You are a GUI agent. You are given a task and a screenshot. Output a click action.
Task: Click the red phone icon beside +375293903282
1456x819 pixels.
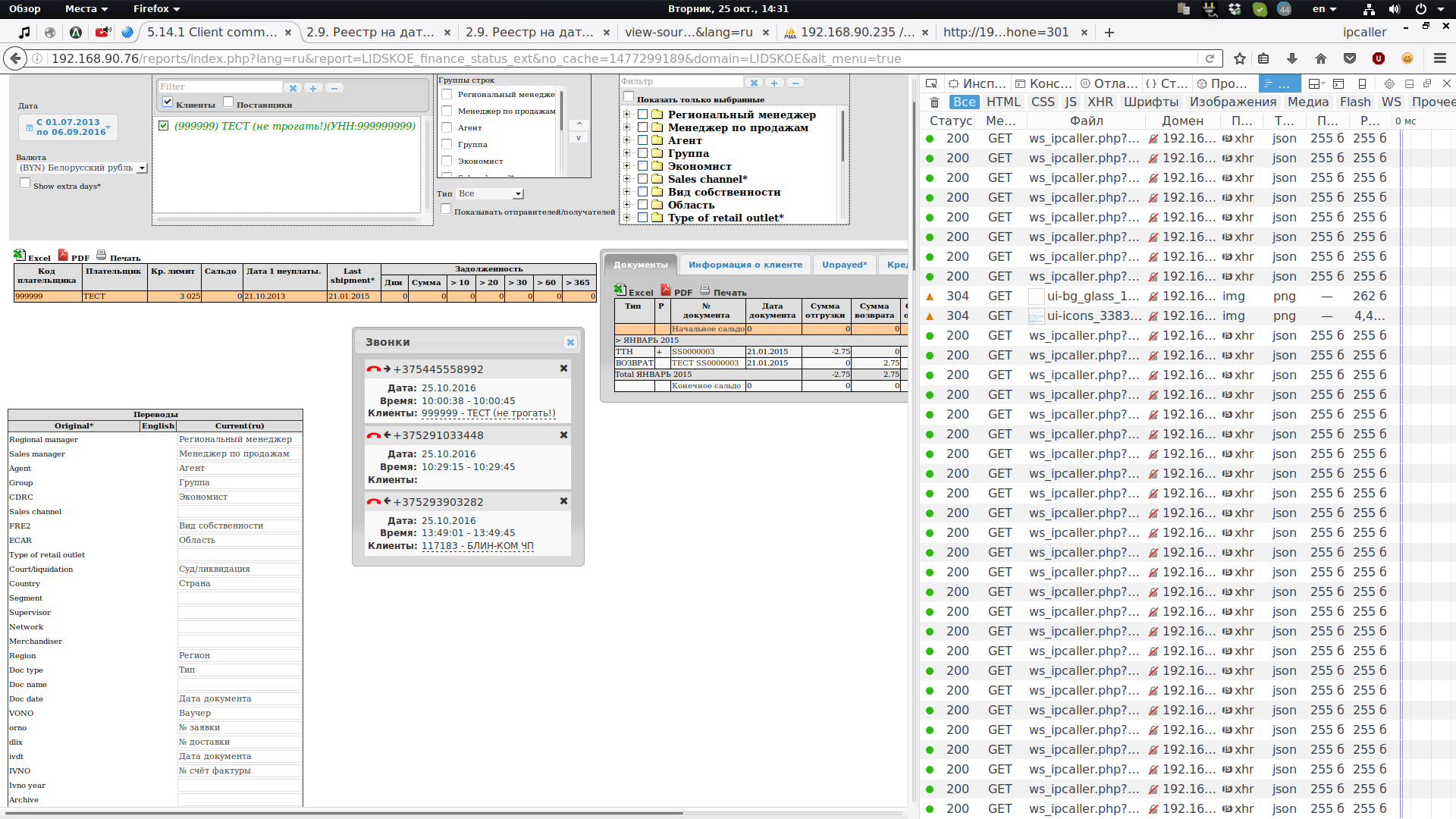tap(373, 502)
